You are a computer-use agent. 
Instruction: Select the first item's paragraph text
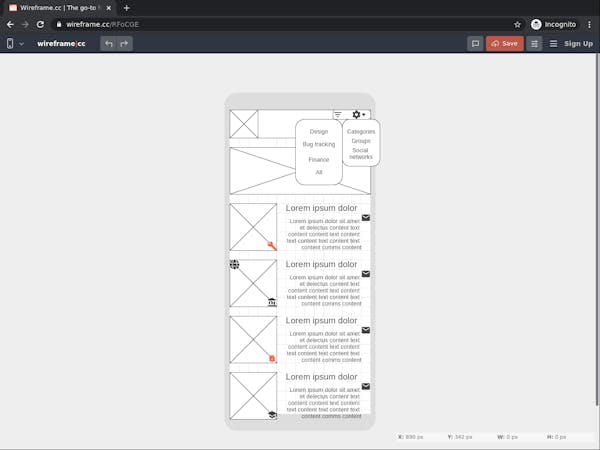click(324, 234)
